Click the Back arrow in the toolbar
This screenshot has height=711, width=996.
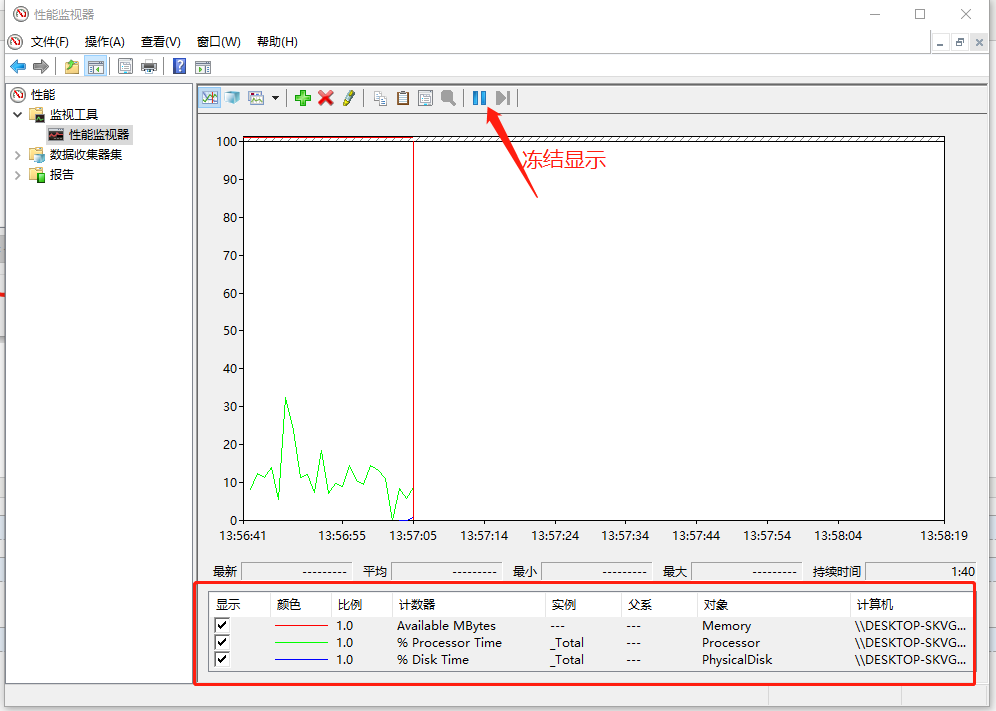(x=18, y=66)
